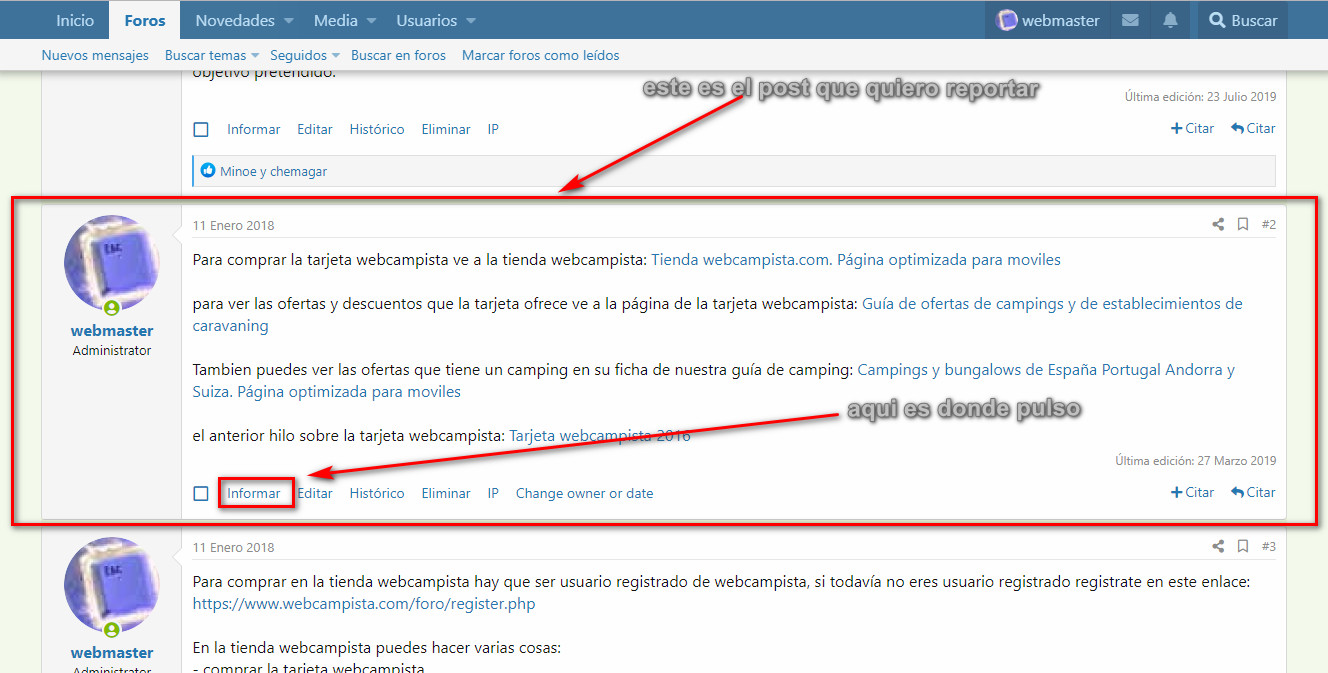This screenshot has width=1328, height=673.
Task: Open Nuevos mensajes
Action: [95, 55]
